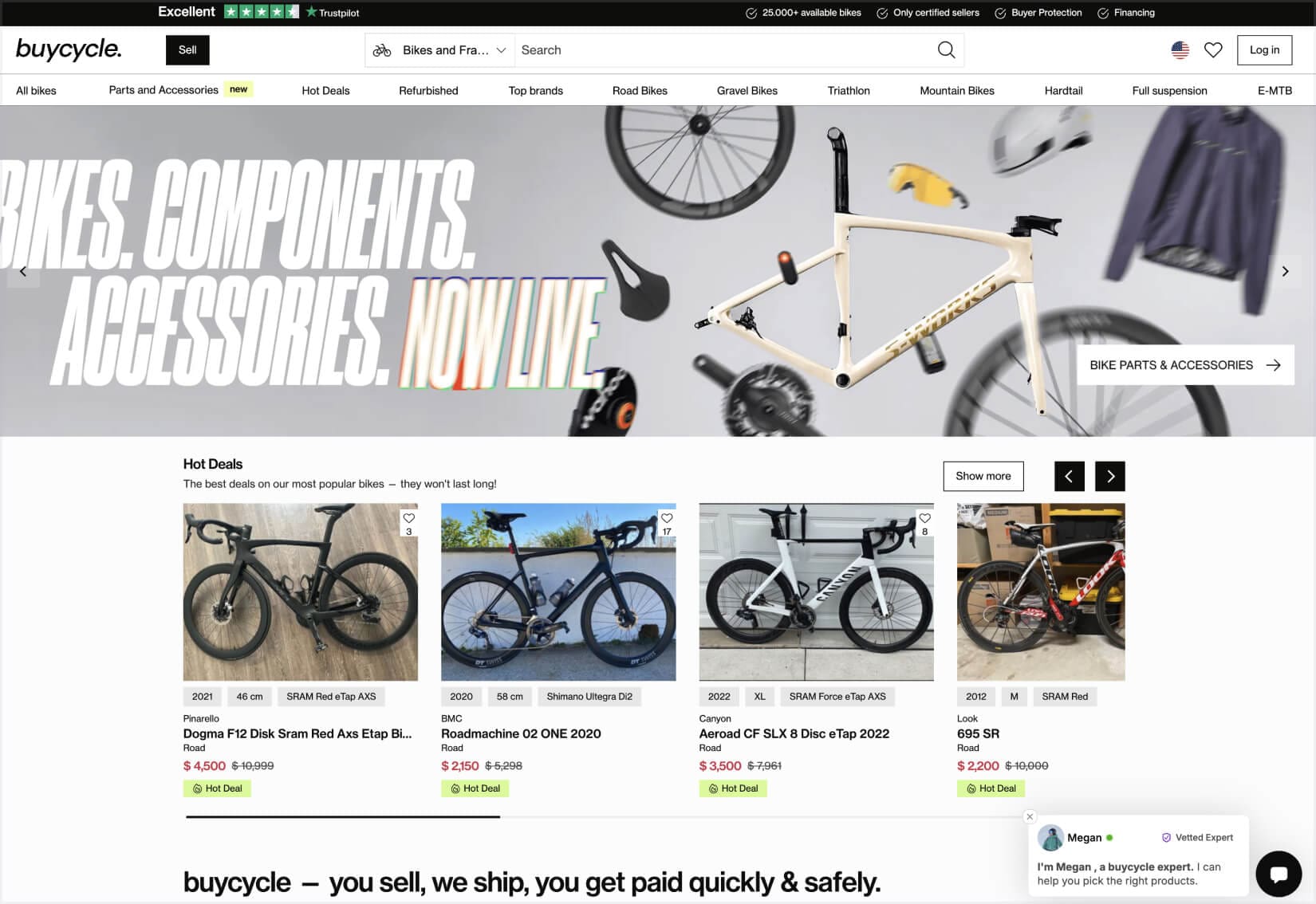Click the search magnifier icon

point(946,50)
